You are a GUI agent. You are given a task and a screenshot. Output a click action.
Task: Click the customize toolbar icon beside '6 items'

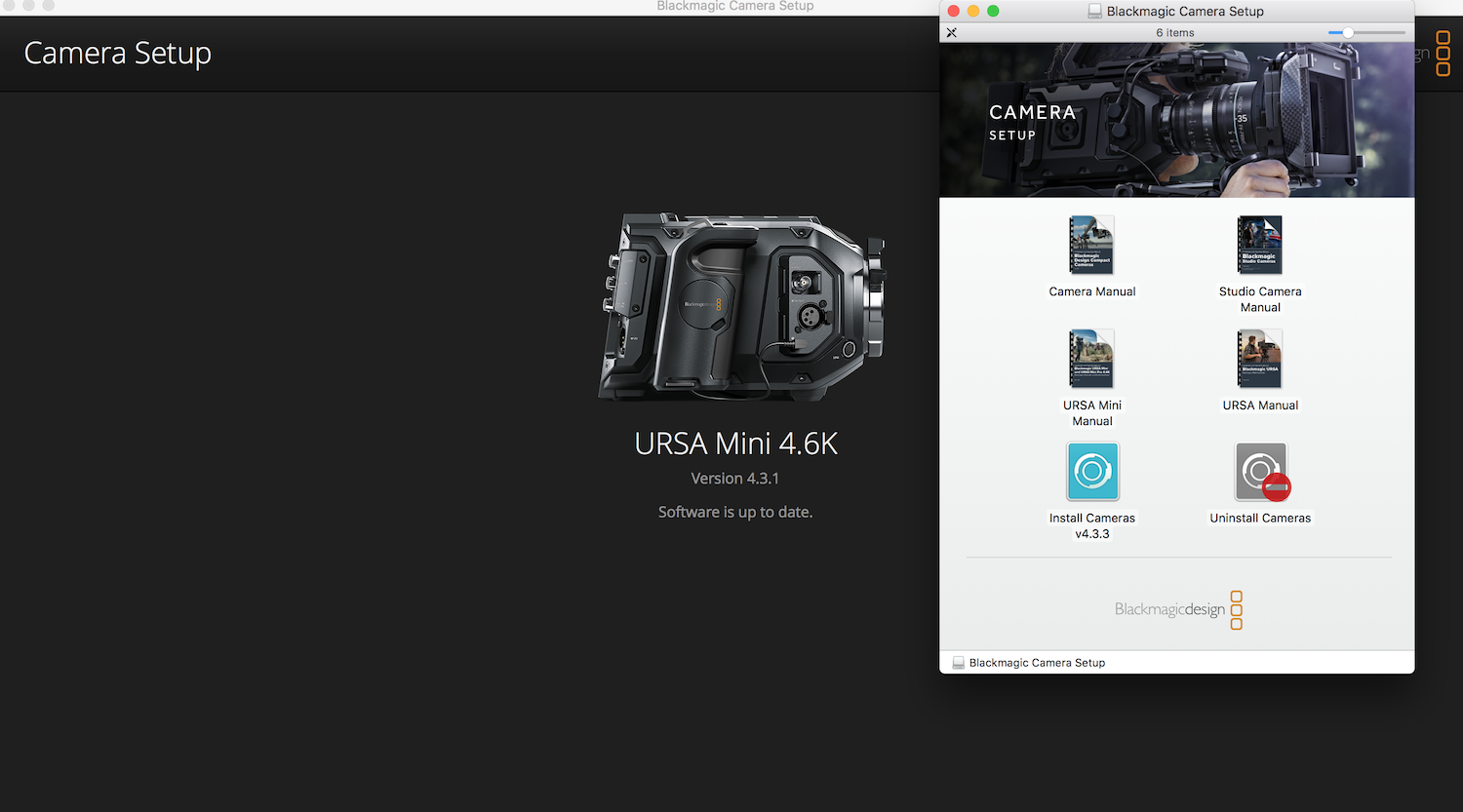952,33
